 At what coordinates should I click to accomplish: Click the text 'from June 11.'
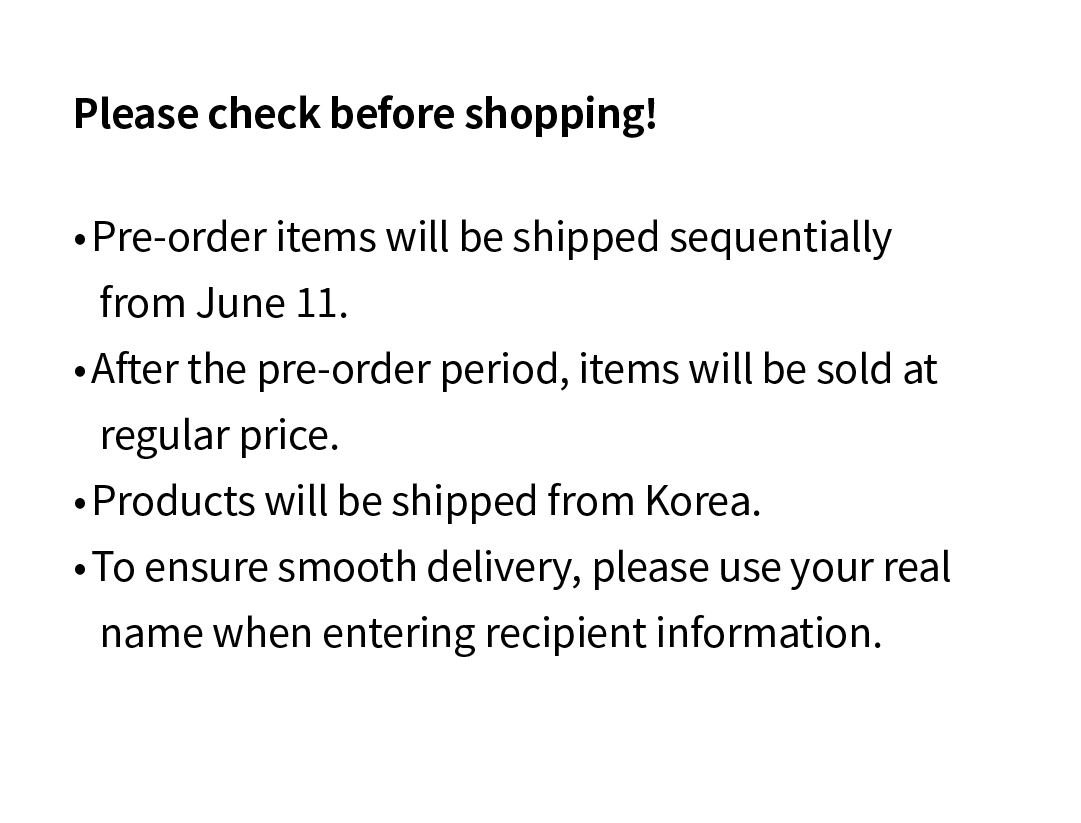pyautogui.click(x=224, y=303)
